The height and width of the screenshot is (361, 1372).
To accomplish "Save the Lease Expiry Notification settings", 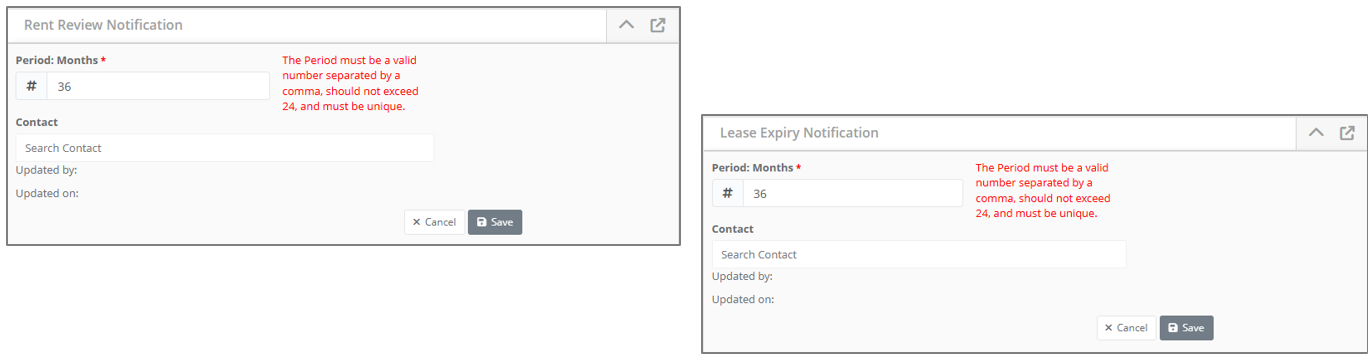I will [x=1186, y=328].
